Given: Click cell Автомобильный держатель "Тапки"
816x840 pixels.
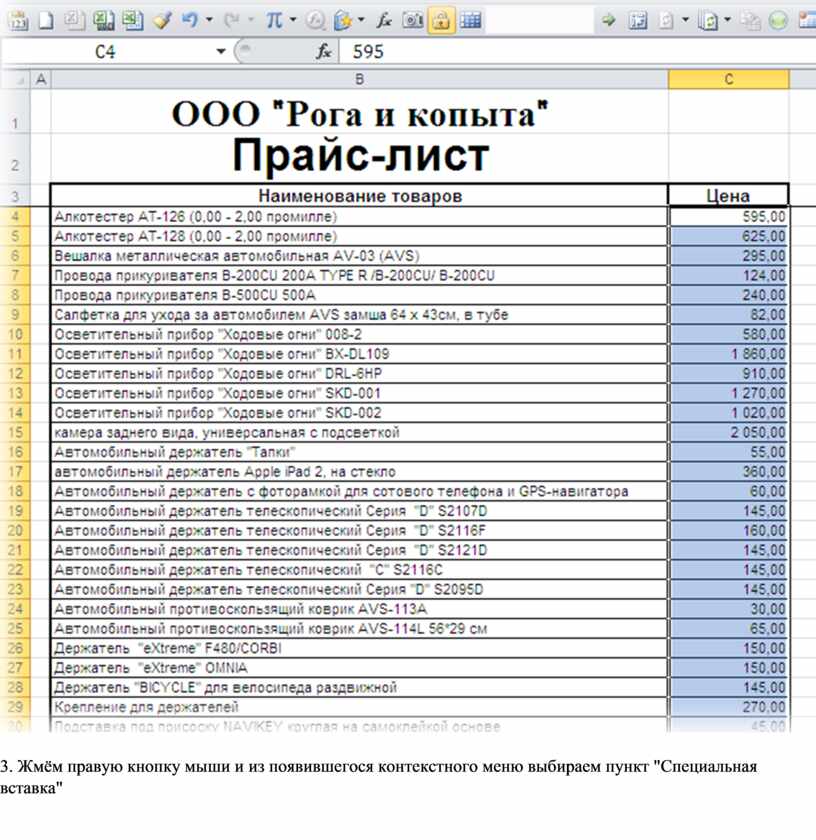Looking at the screenshot, I should pos(360,452).
